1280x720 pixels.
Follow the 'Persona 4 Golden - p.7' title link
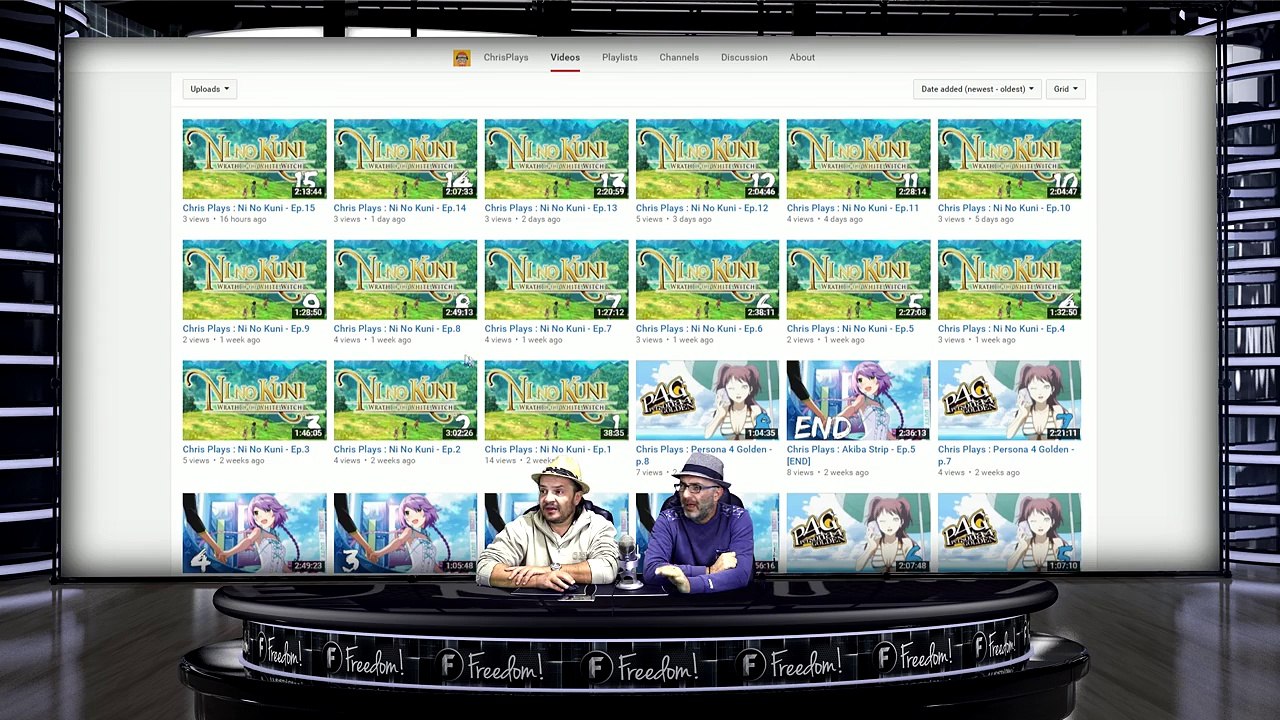1005,455
